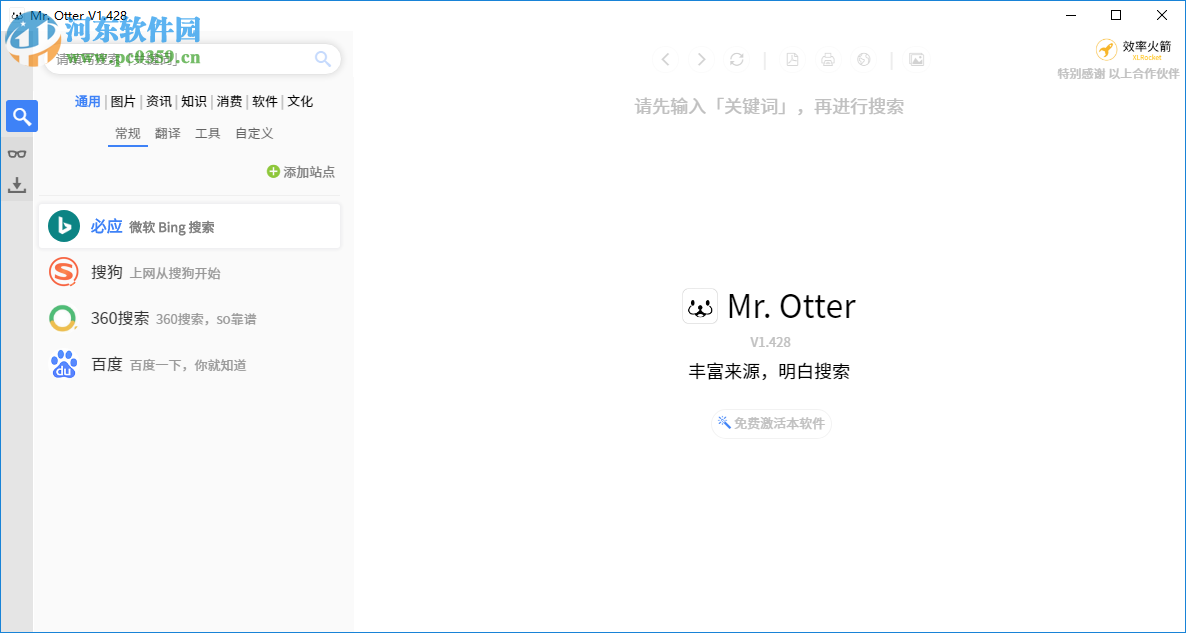The width and height of the screenshot is (1186, 633).
Task: Open the downloads panel in the sidebar
Action: tap(17, 185)
